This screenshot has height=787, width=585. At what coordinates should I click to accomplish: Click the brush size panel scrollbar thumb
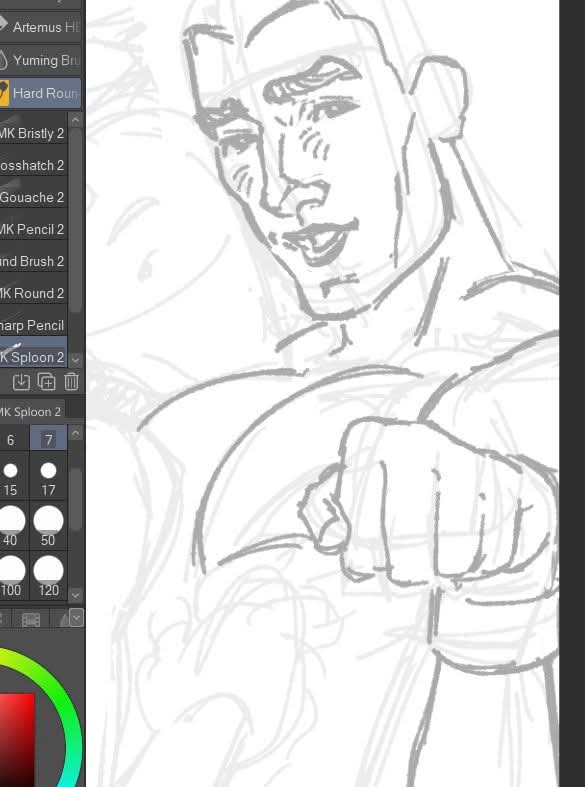[75, 499]
